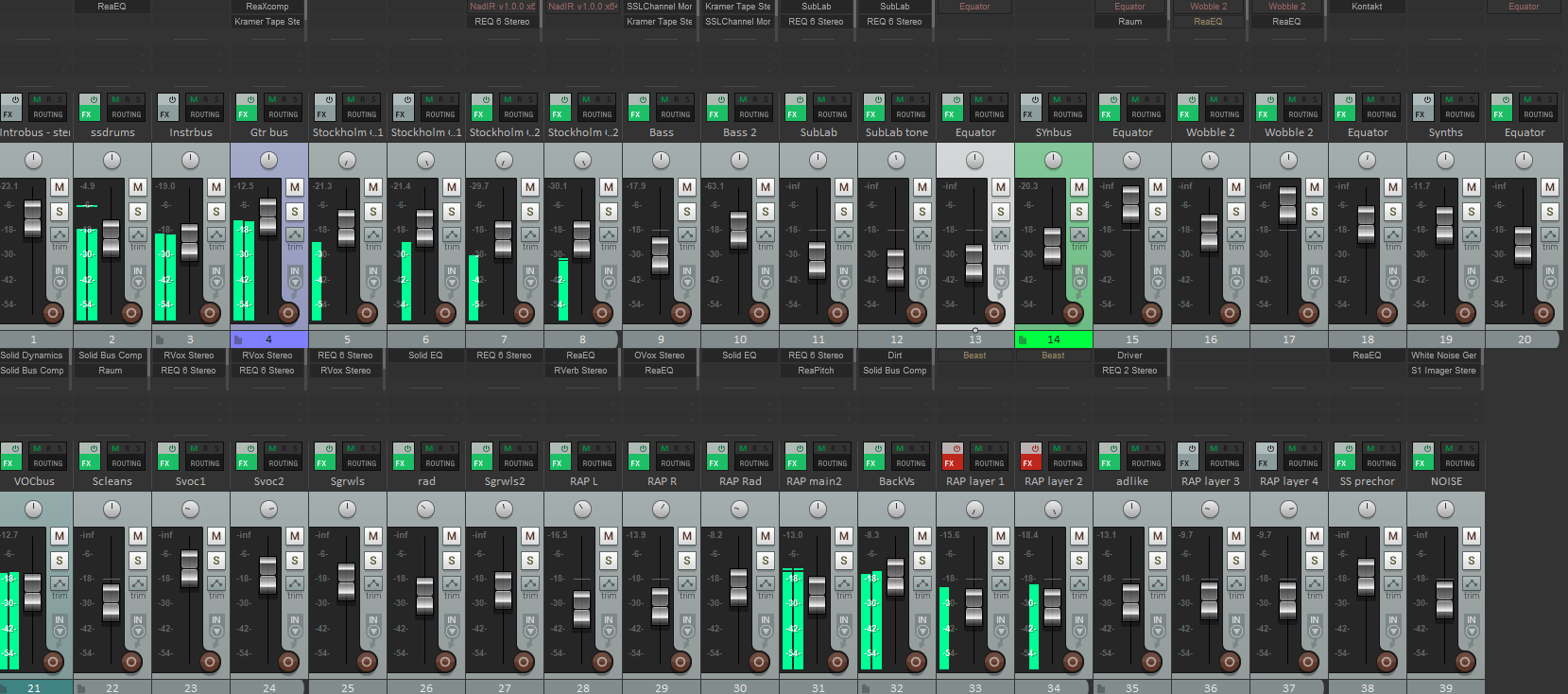Toggle FX bypass power on Bass 2 track
Image resolution: width=1568 pixels, height=694 pixels.
coord(721,100)
